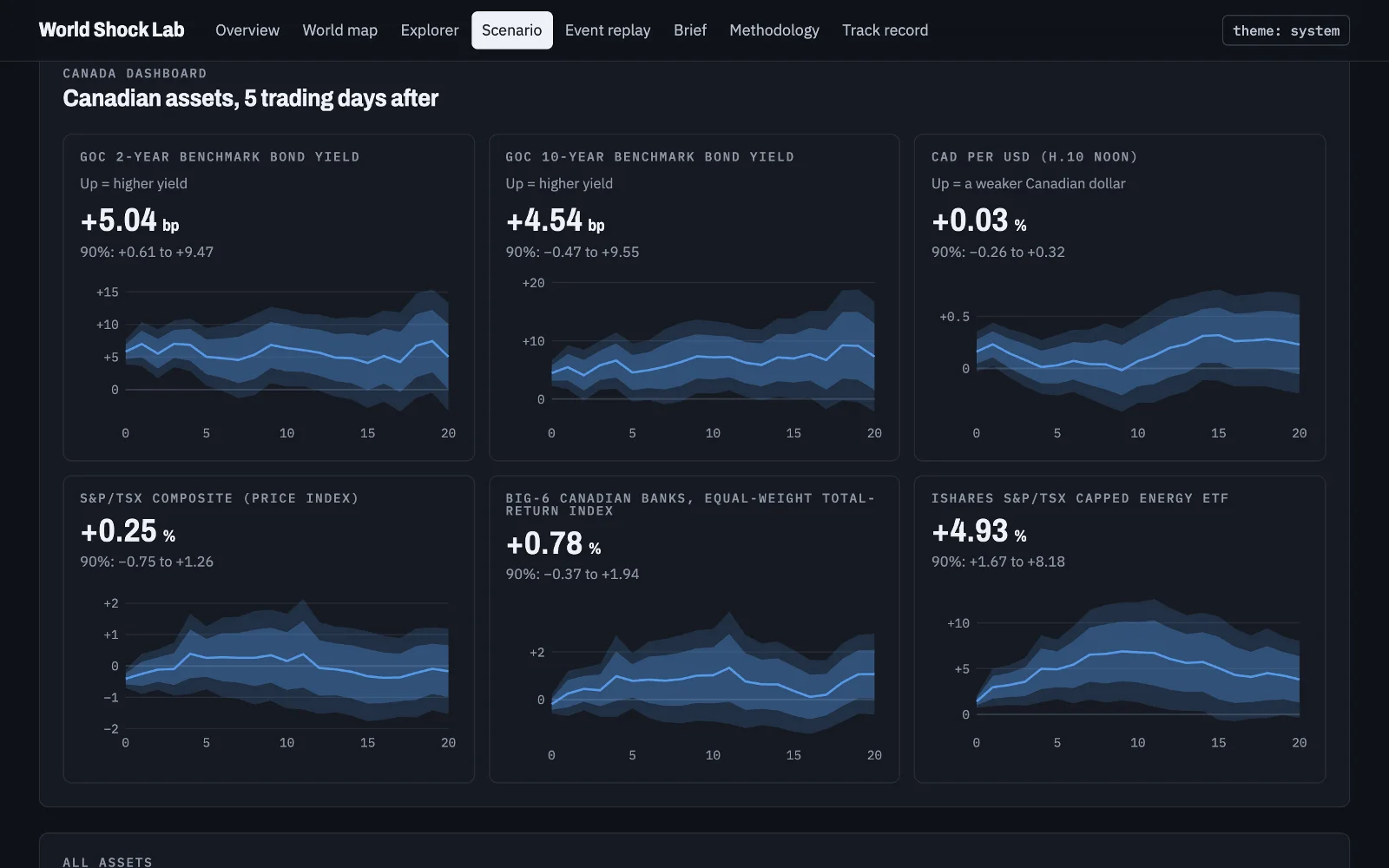The image size is (1389, 868).
Task: Click the GOC 2-YEAR BENCHMARK BOND YIELD title
Action: (x=220, y=157)
